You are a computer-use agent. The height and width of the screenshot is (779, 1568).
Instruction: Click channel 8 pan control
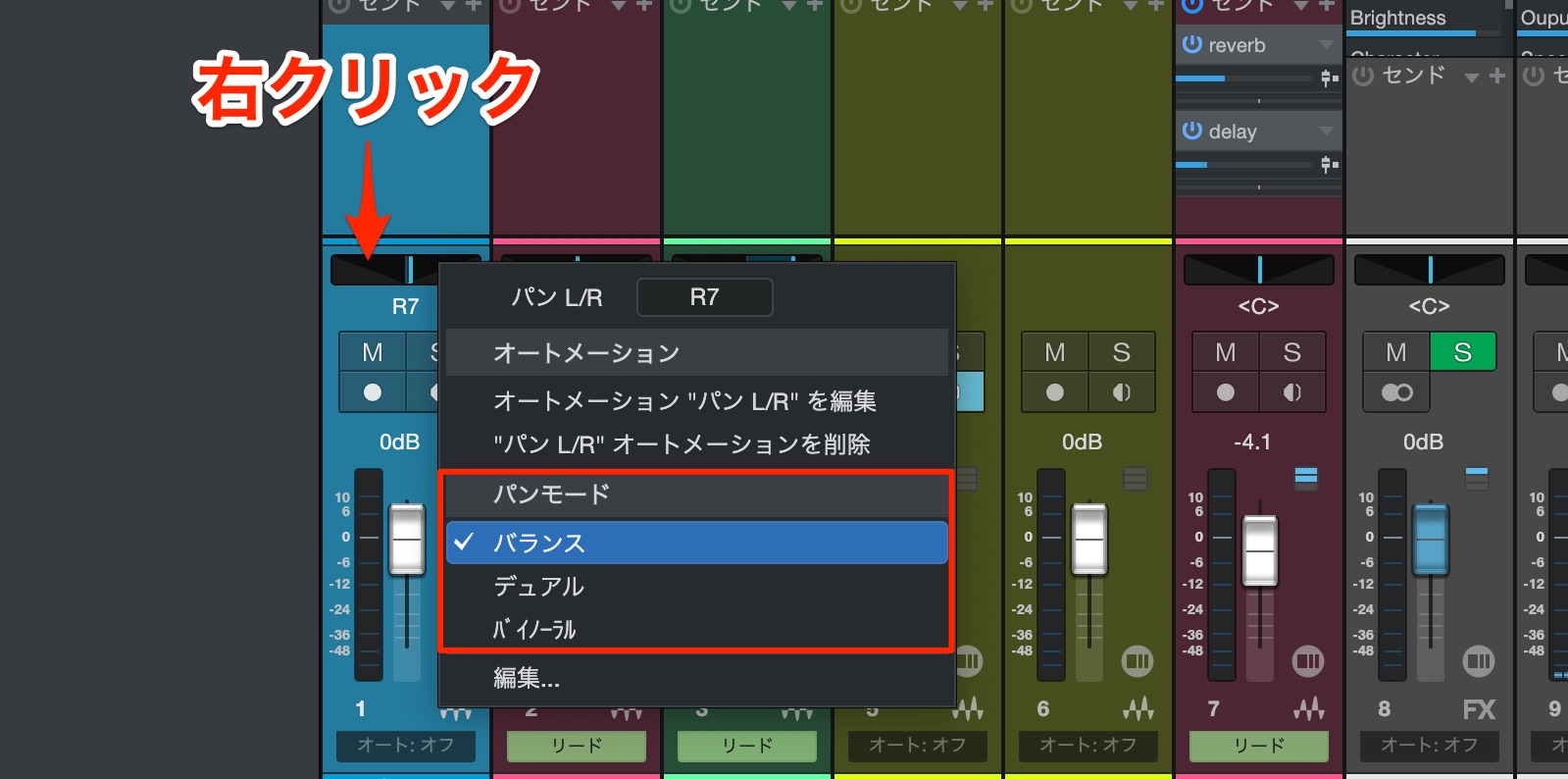pyautogui.click(x=1430, y=269)
